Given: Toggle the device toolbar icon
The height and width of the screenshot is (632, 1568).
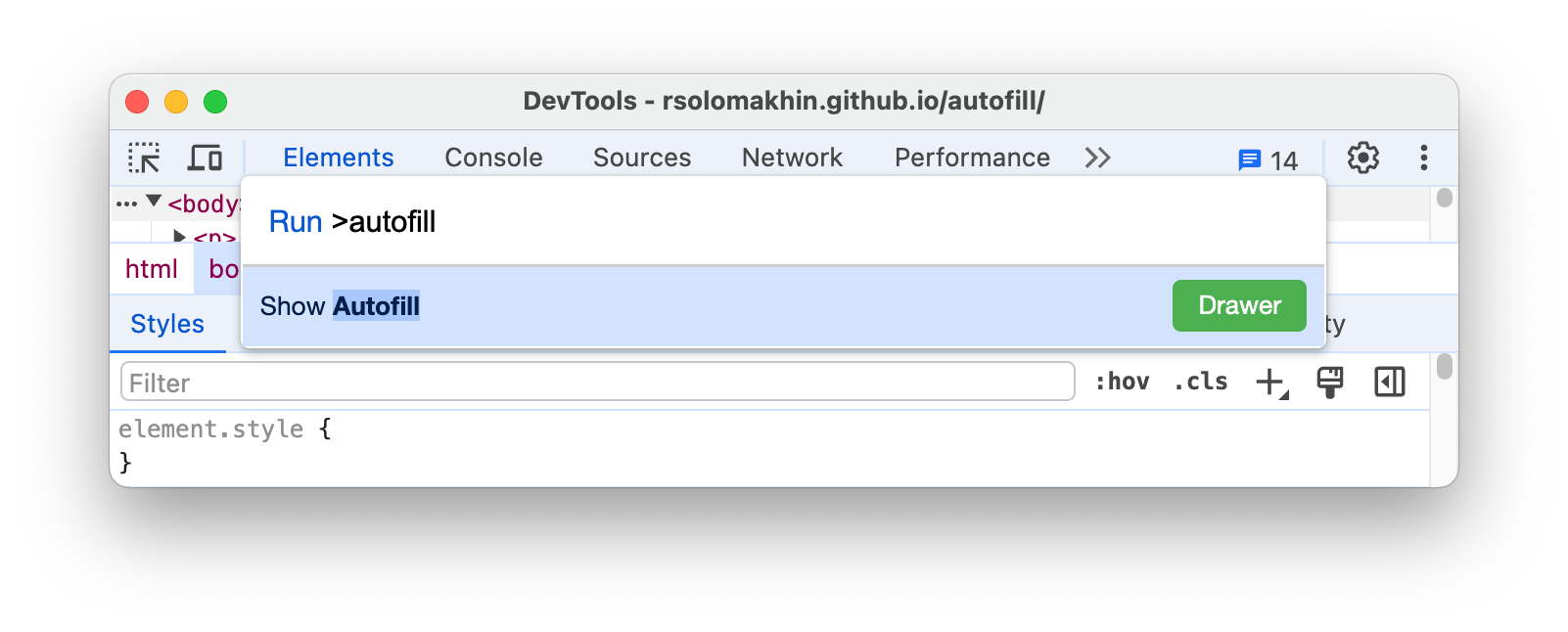Looking at the screenshot, I should [206, 157].
